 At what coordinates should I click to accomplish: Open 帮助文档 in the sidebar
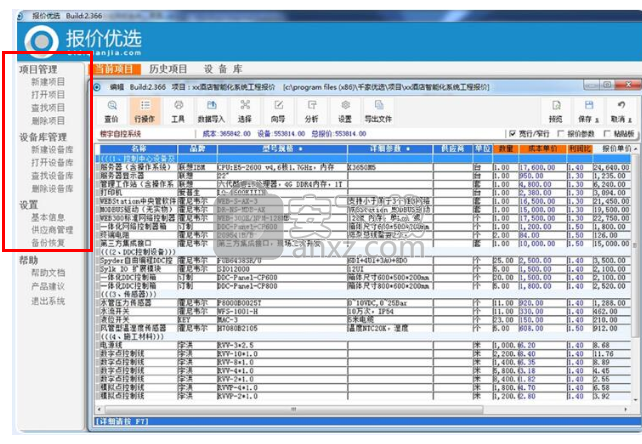tap(48, 273)
